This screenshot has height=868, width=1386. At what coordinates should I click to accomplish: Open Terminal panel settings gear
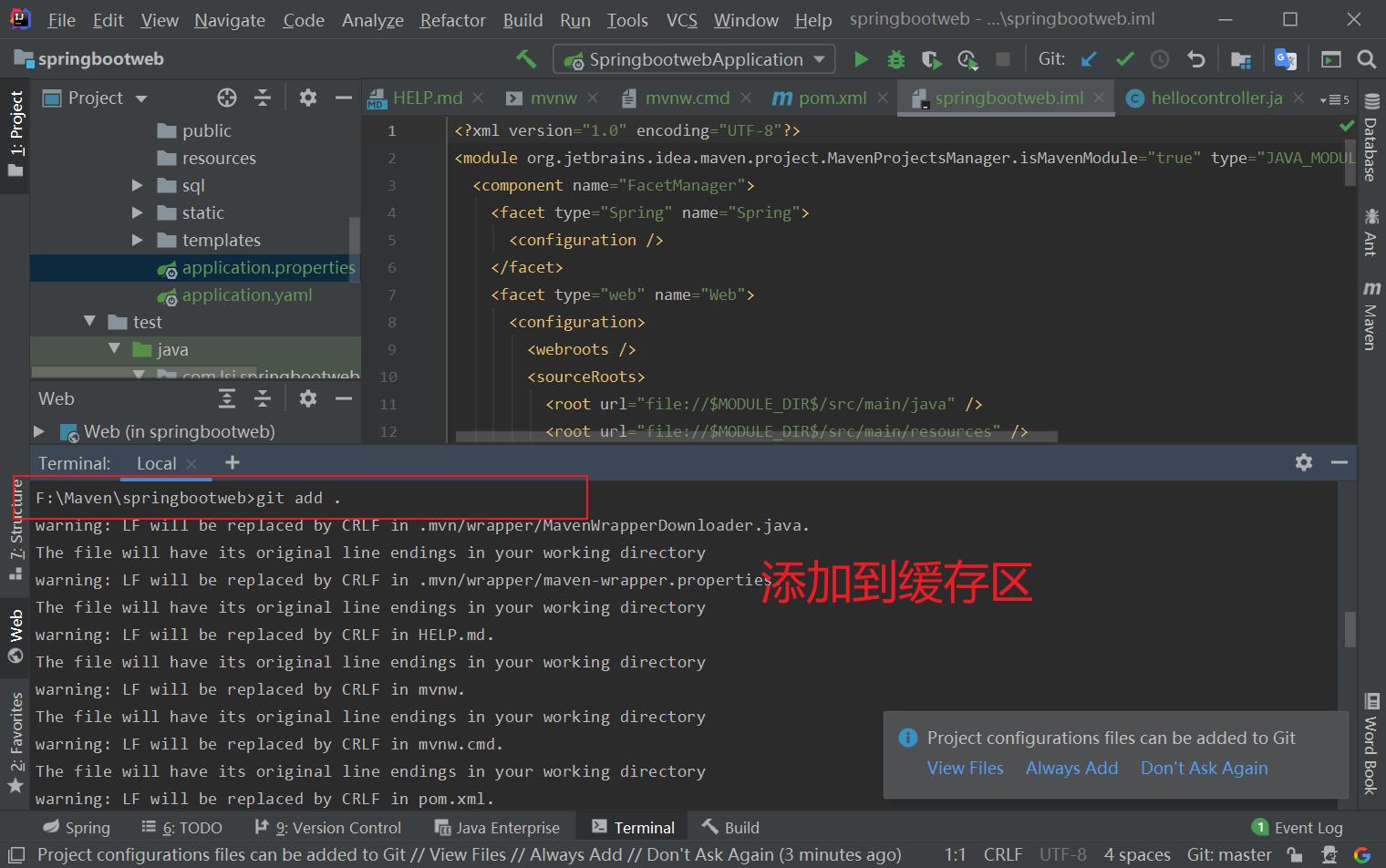coord(1304,462)
